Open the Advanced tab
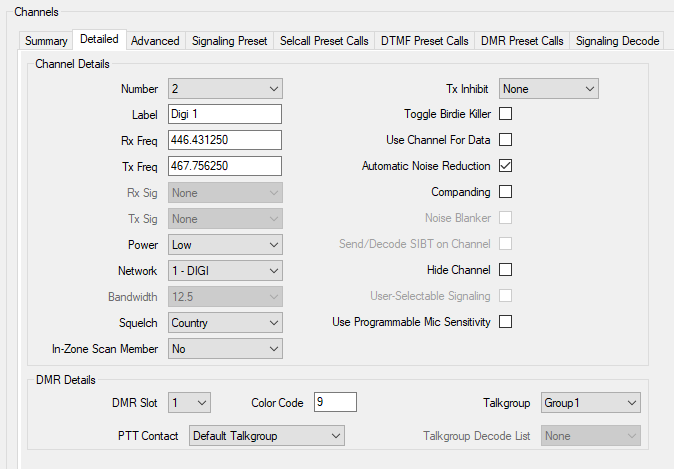Screen dimensions: 674x469 155,41
